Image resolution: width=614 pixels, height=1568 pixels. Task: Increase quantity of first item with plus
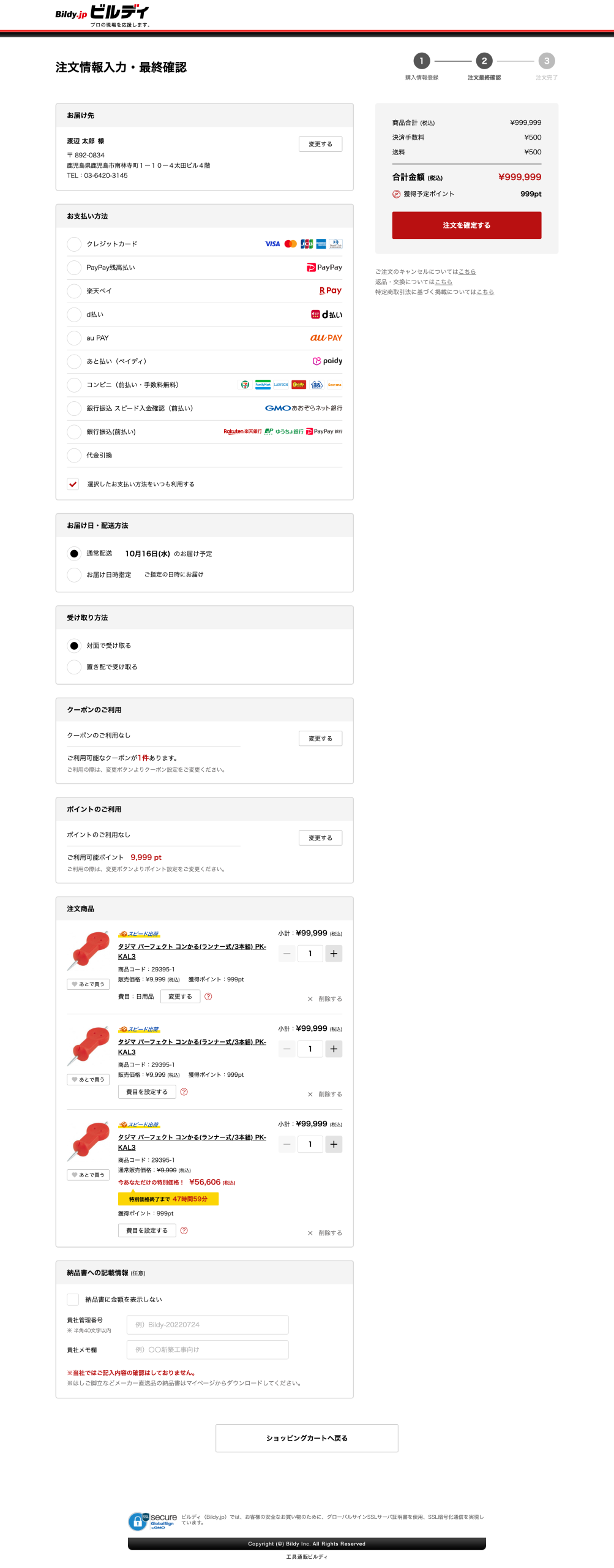pos(334,953)
